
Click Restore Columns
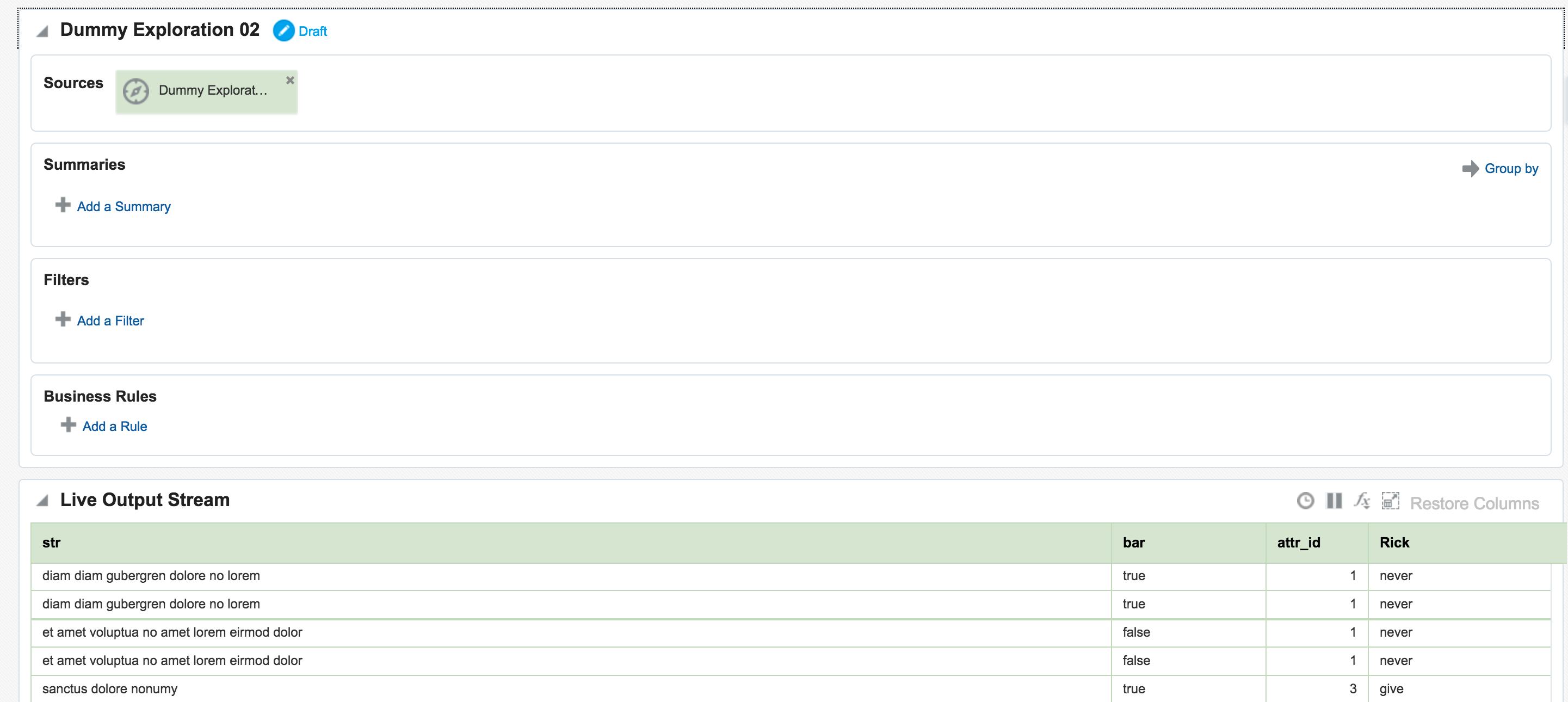tap(1474, 503)
